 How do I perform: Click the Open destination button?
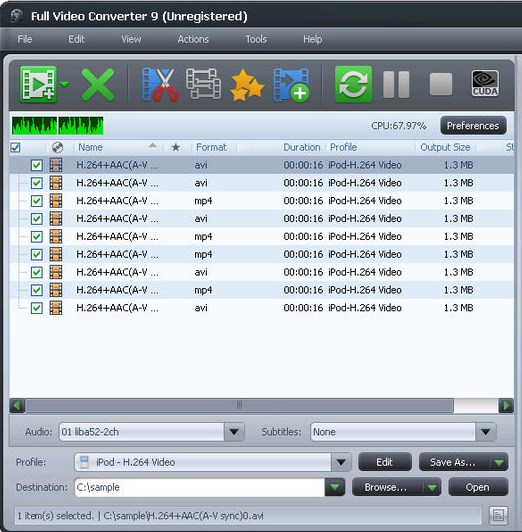(478, 487)
